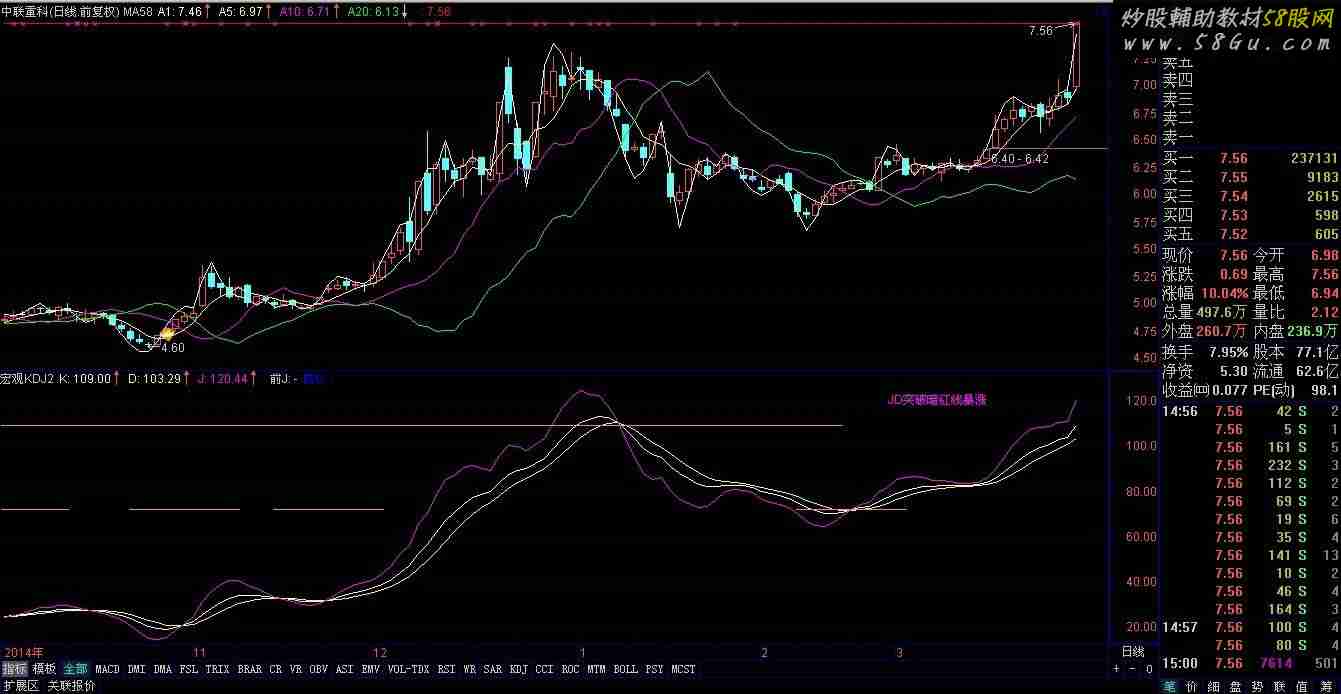
Task: Select the 联 tab
Action: pyautogui.click(x=1279, y=686)
